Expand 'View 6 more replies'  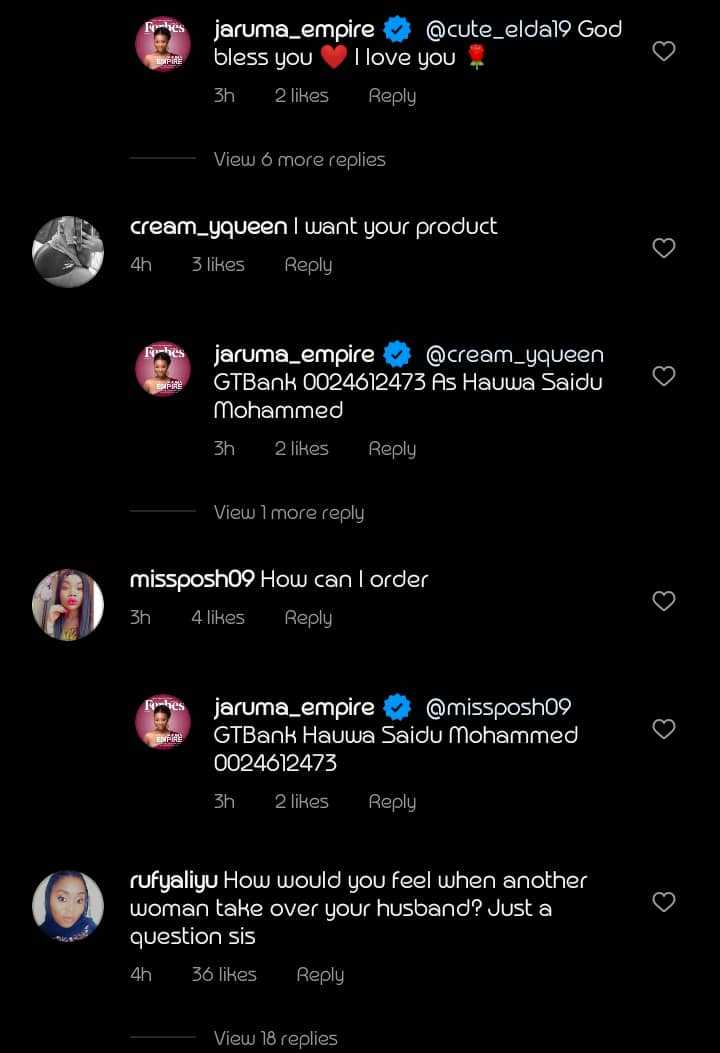coord(299,160)
